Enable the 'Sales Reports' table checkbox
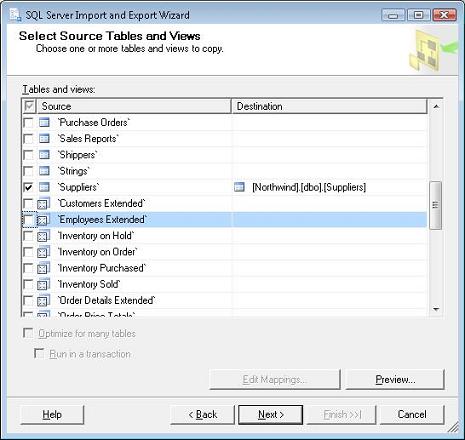Screen dimensions: 465x440 click(29, 139)
